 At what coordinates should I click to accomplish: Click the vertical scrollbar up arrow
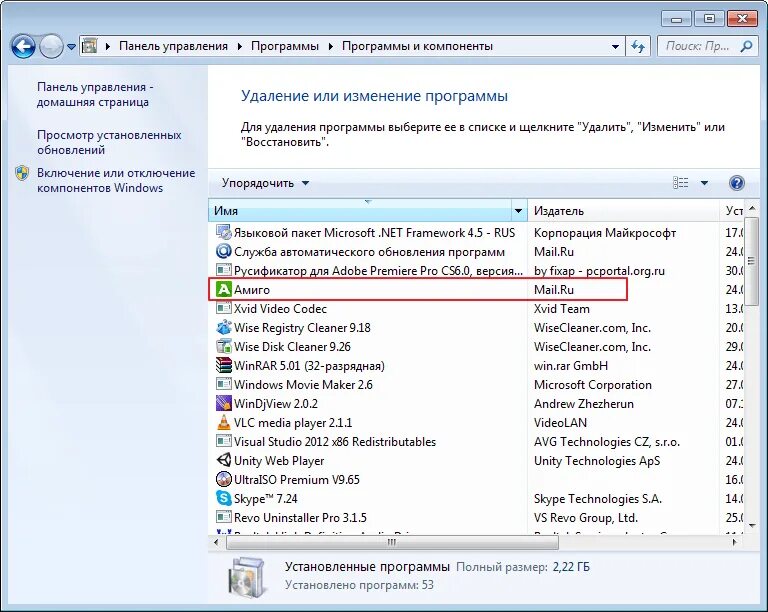coord(752,209)
